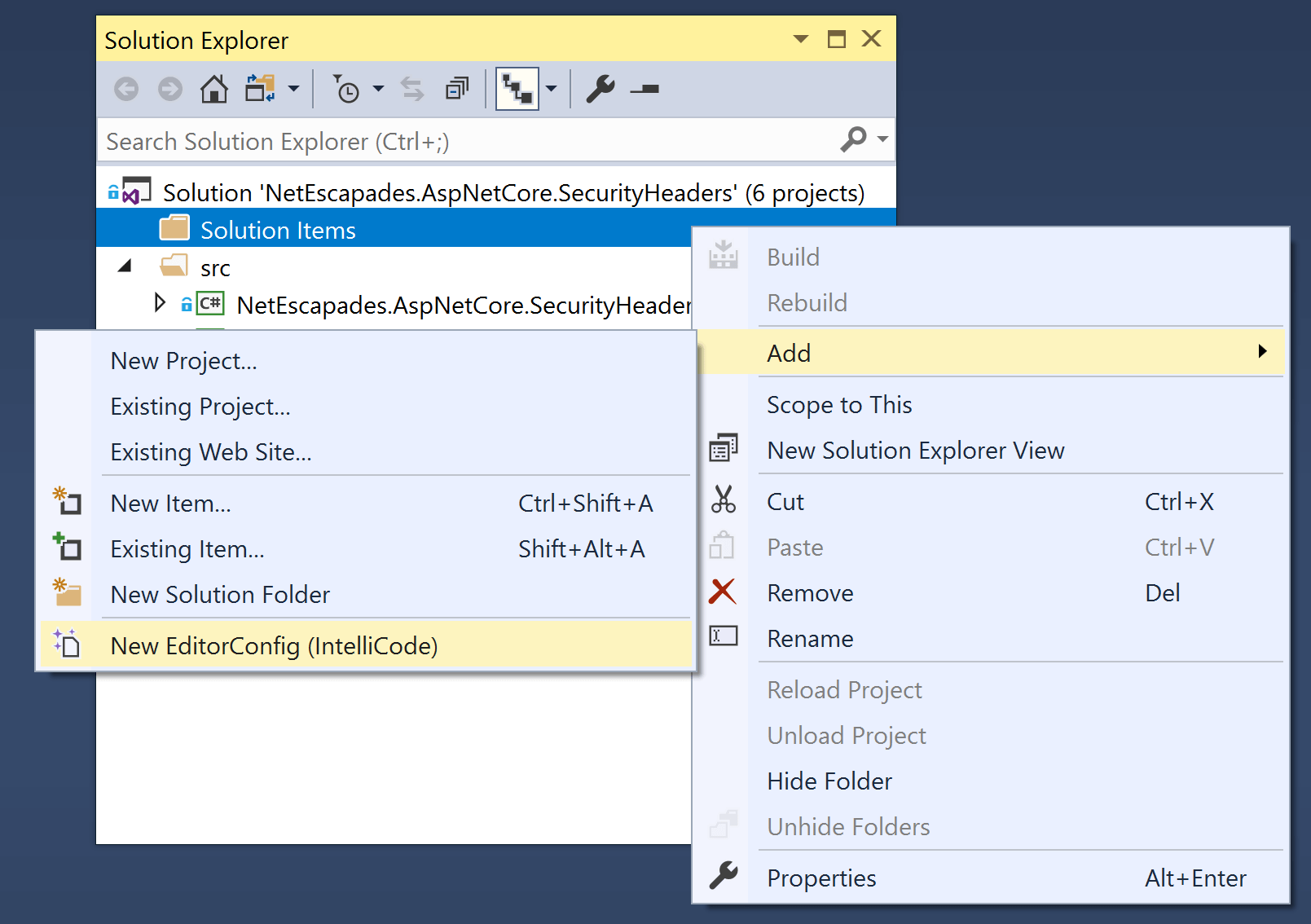Click the C# project icon
1311x924 pixels.
coord(210,304)
